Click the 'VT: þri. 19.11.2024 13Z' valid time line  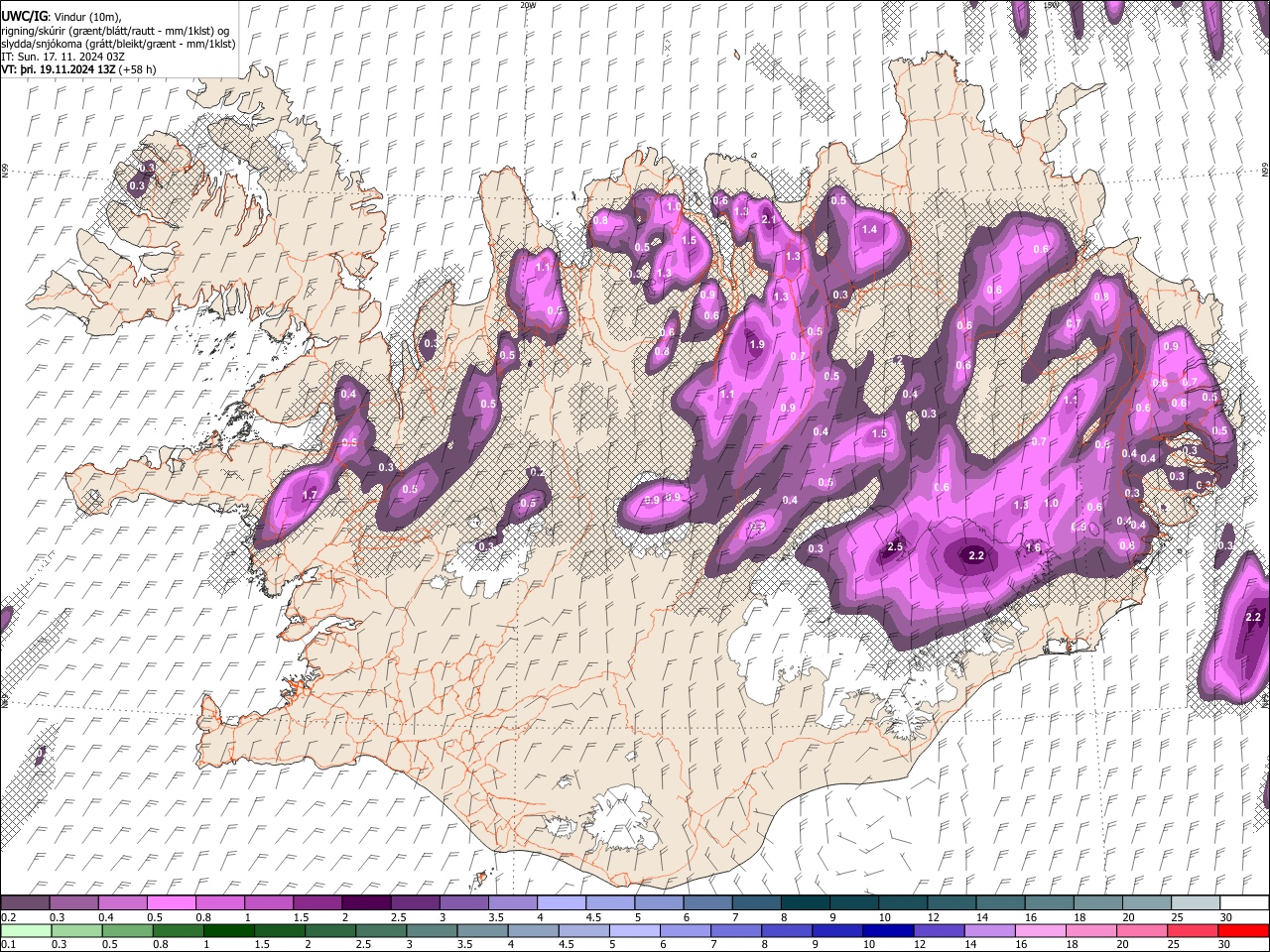pos(78,69)
